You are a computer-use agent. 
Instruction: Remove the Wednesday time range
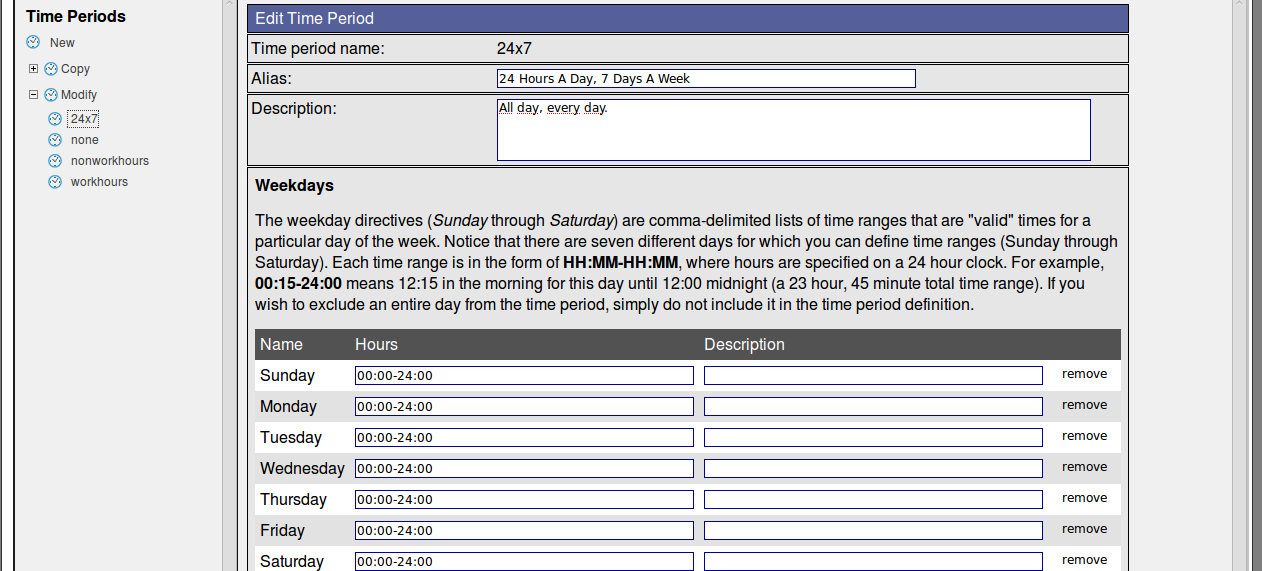tap(1084, 467)
